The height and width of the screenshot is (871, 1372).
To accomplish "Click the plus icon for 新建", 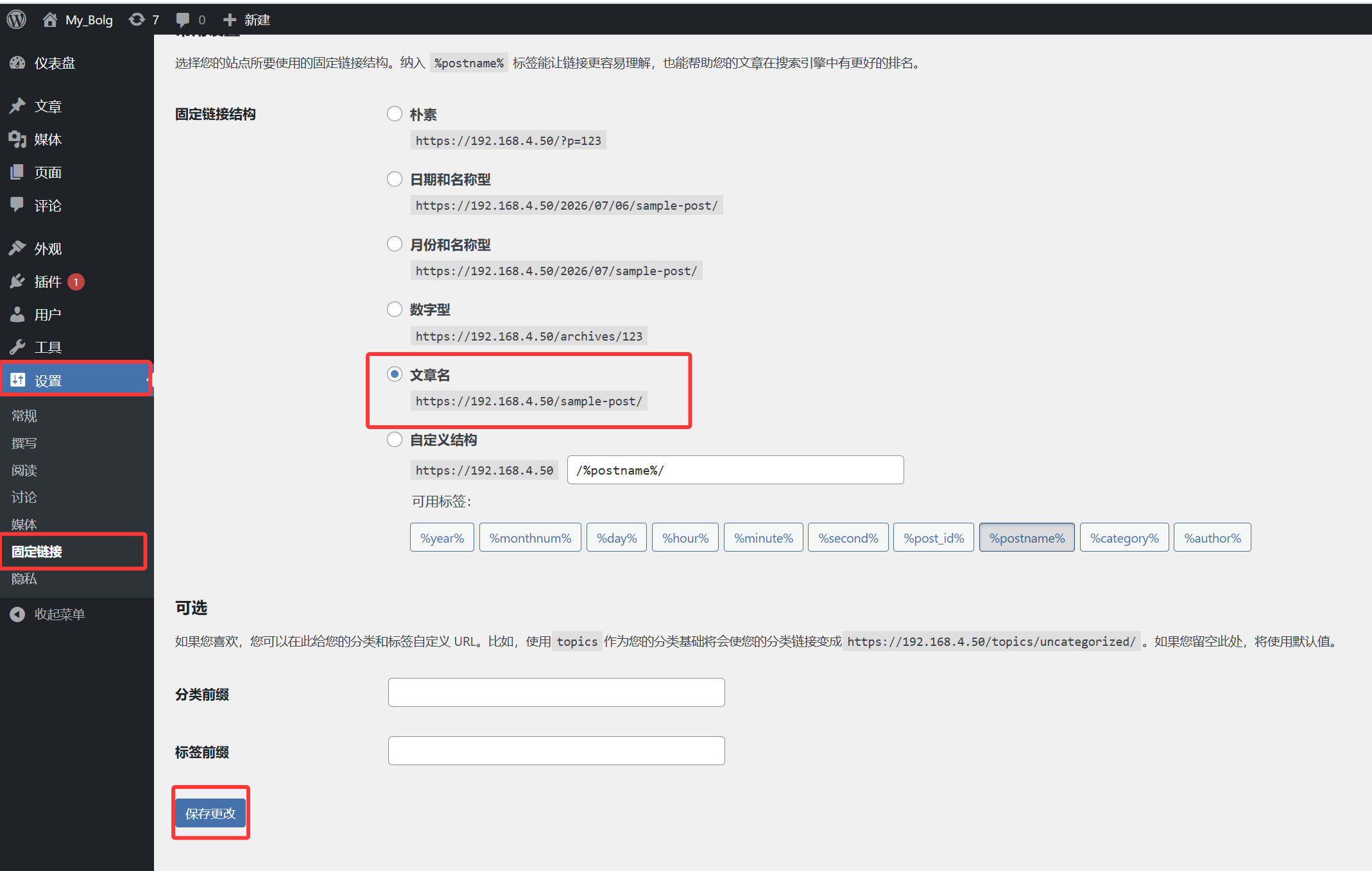I will click(x=230, y=20).
